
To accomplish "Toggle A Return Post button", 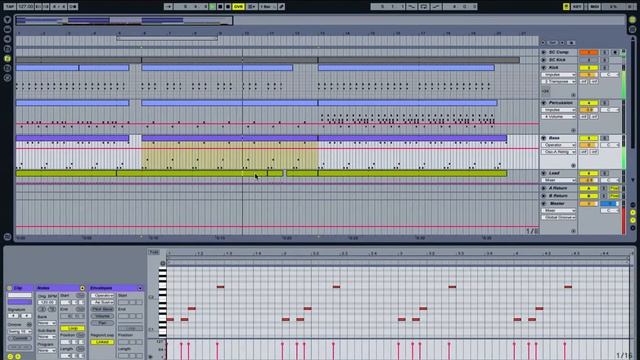I will click(614, 188).
